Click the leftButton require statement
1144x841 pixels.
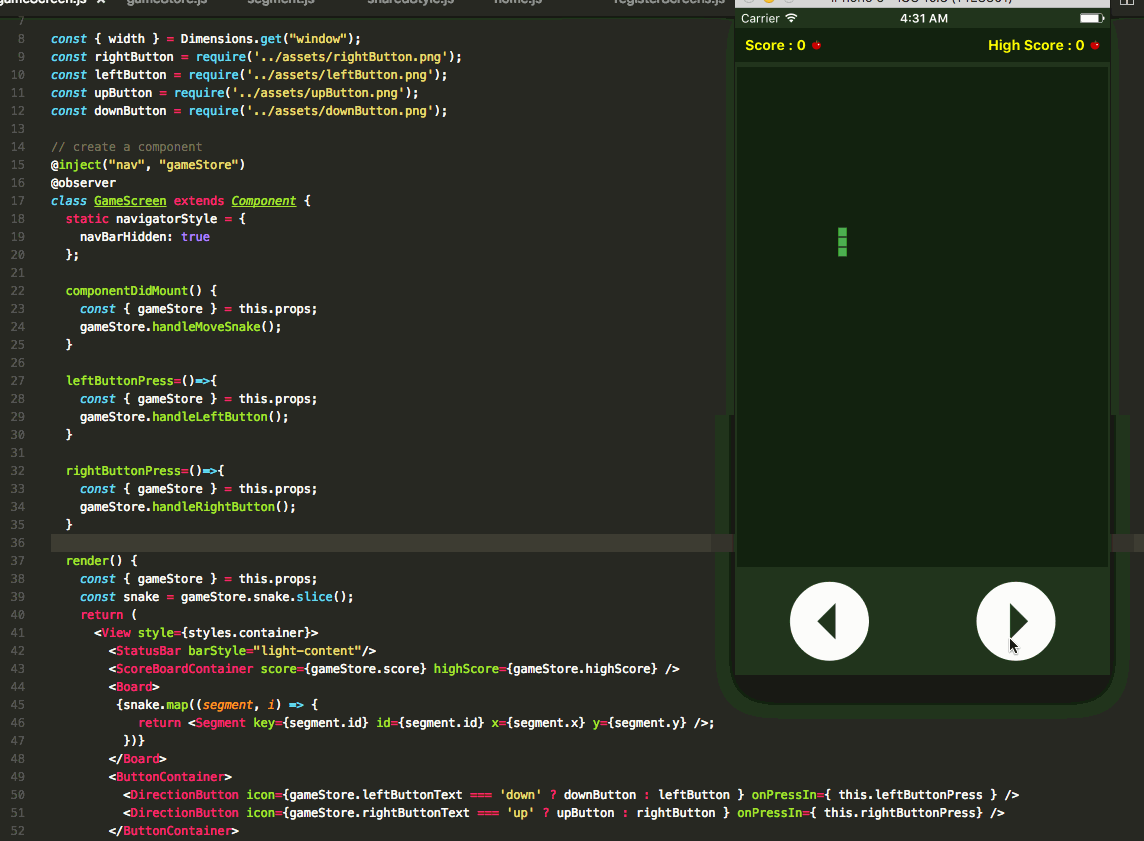tap(249, 75)
